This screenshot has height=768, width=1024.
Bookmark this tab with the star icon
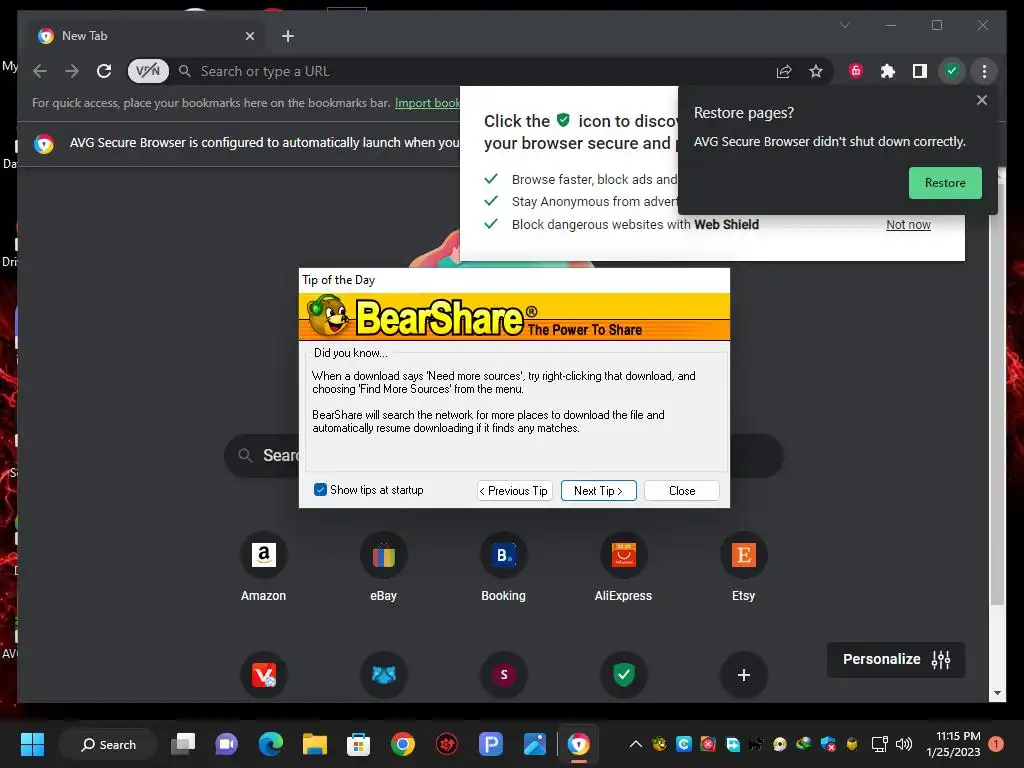tap(816, 71)
